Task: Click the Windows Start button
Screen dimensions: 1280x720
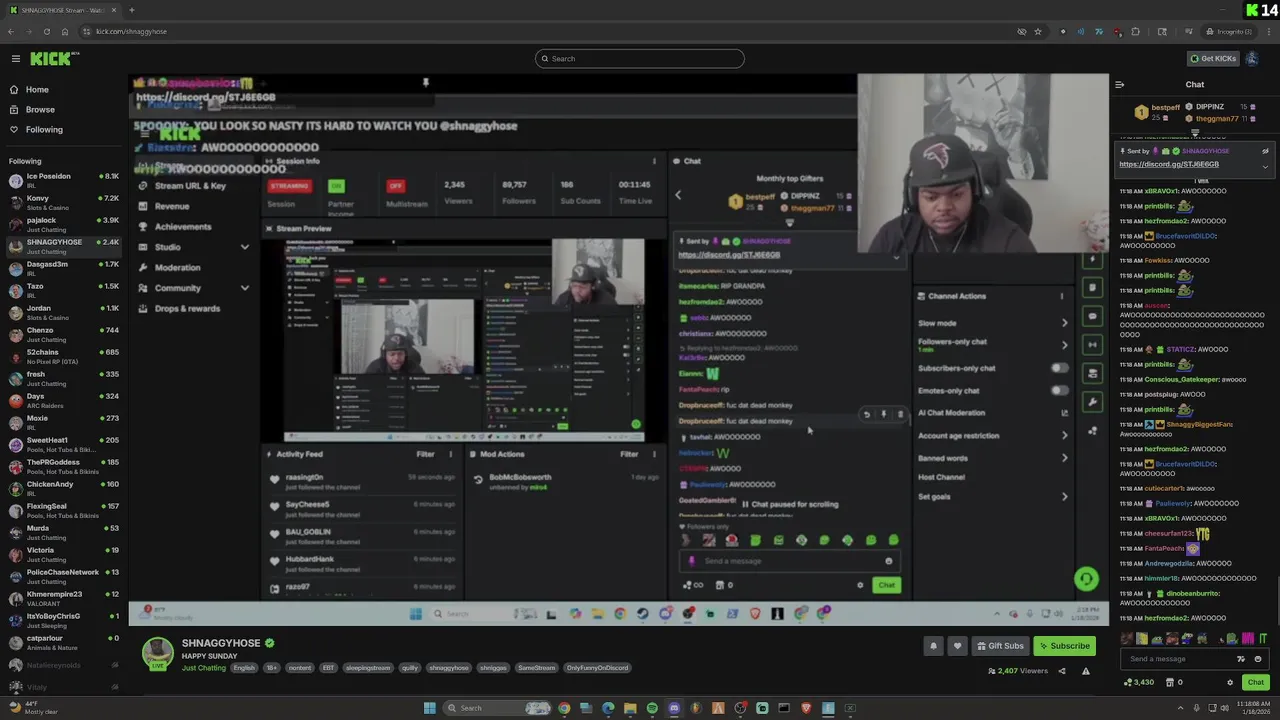Action: [430, 708]
